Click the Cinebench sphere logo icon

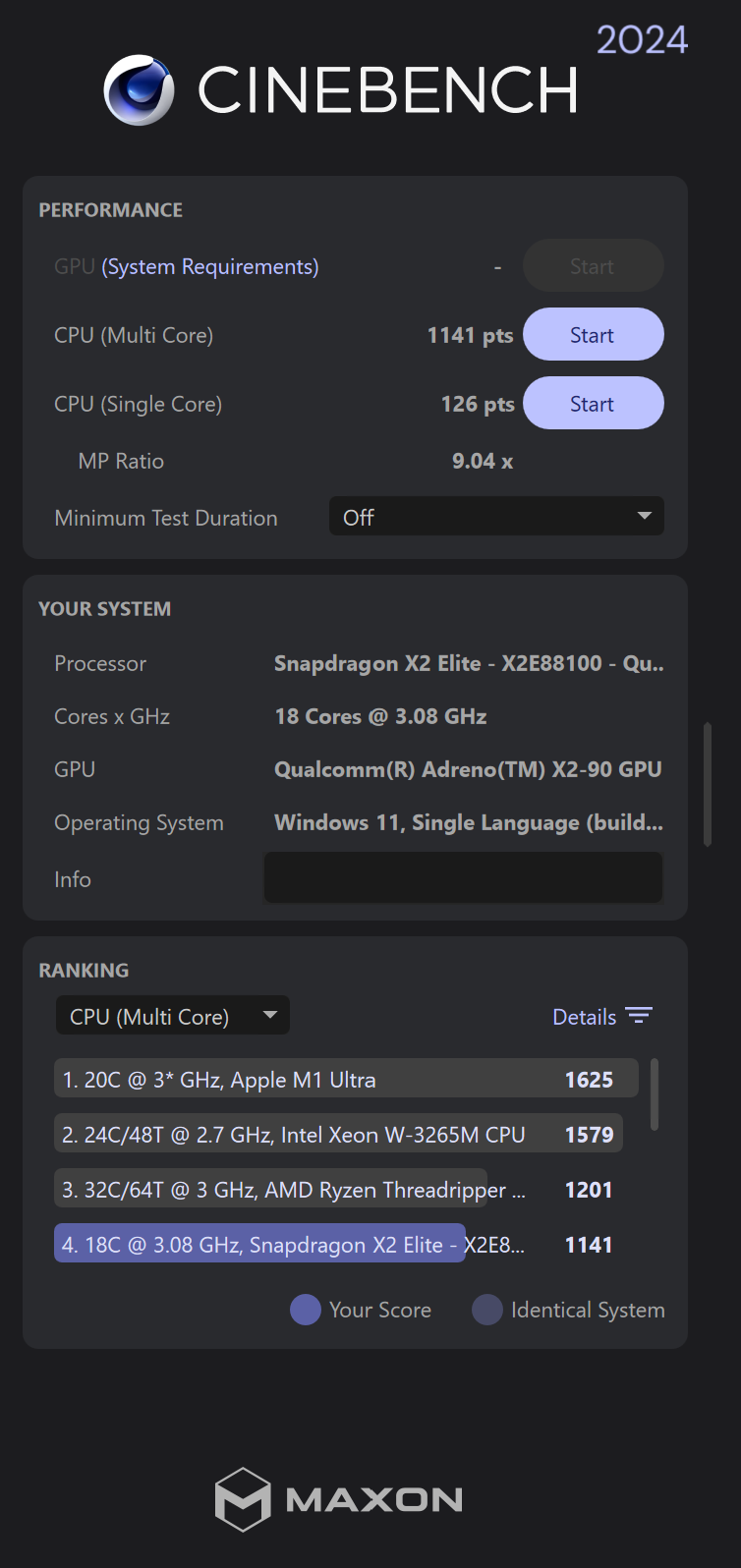click(140, 89)
